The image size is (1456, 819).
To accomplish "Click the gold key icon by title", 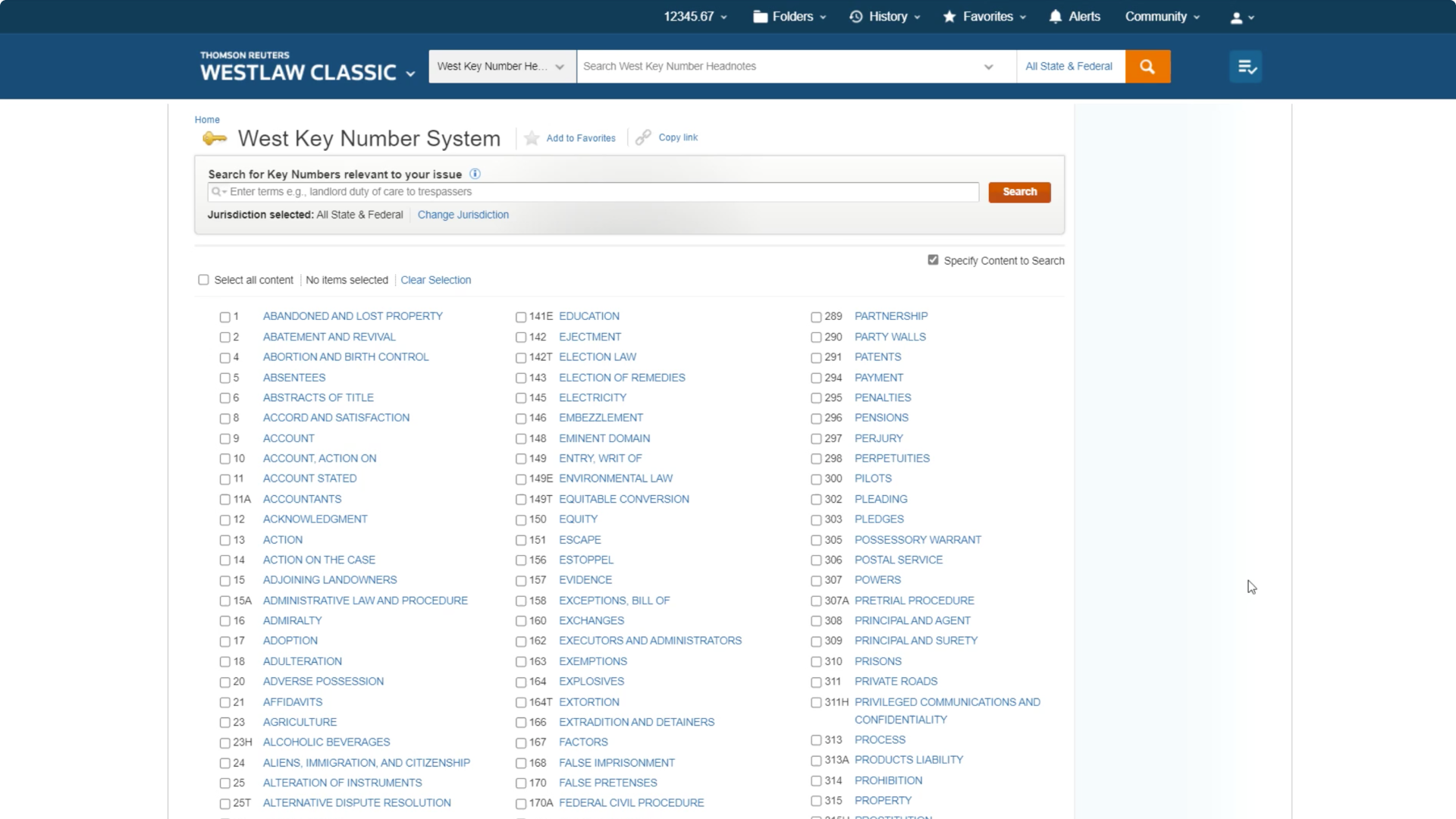I will click(x=215, y=138).
